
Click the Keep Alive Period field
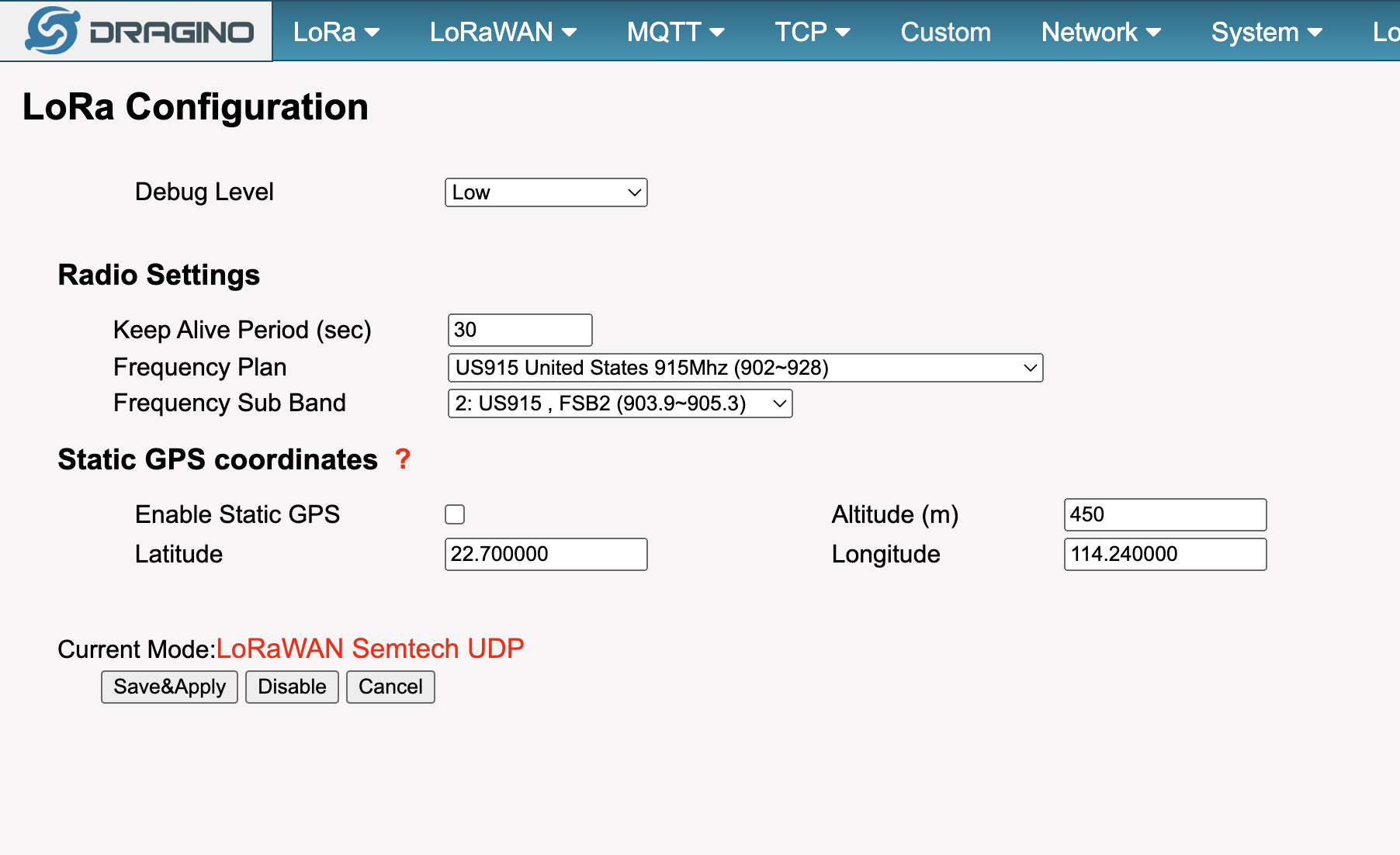[520, 330]
